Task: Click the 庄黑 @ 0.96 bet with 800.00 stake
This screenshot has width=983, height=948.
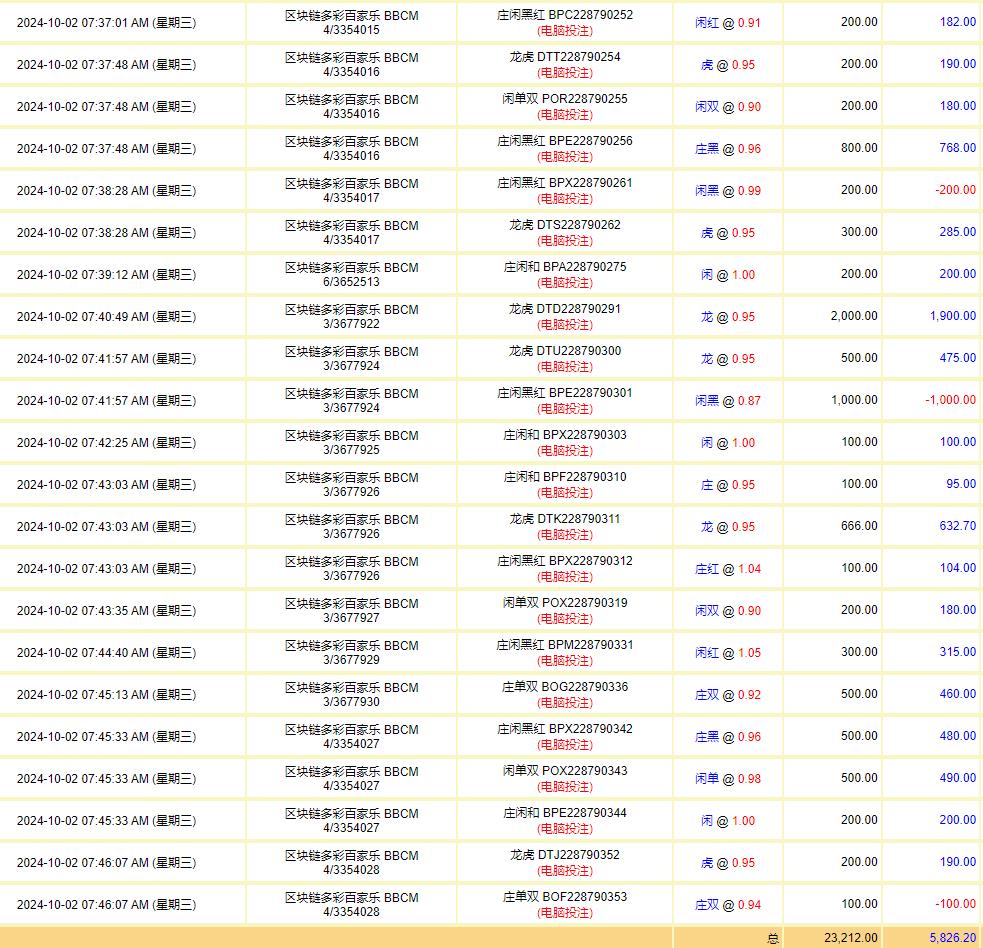Action: coord(728,148)
